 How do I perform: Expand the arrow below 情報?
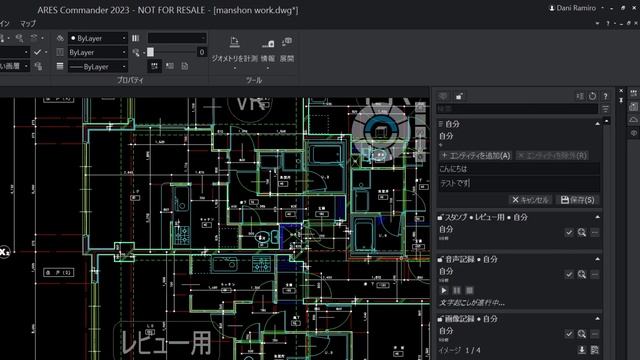click(268, 68)
